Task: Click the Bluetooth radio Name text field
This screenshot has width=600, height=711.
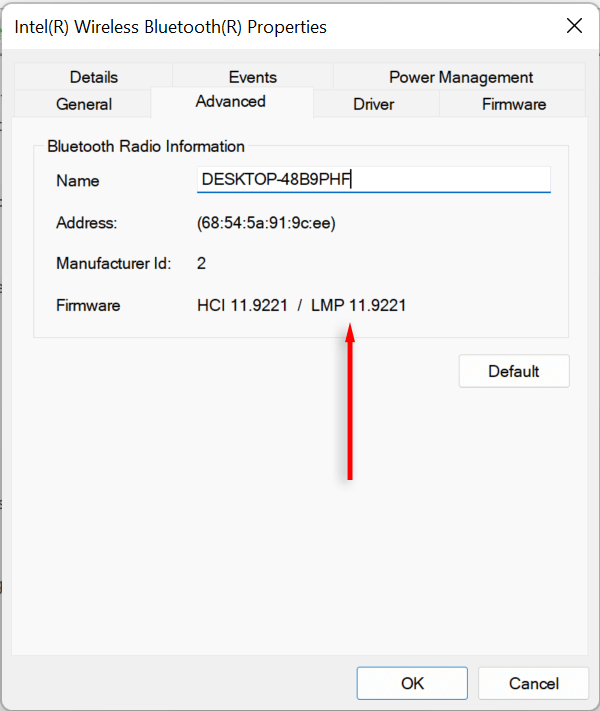Action: (x=373, y=180)
